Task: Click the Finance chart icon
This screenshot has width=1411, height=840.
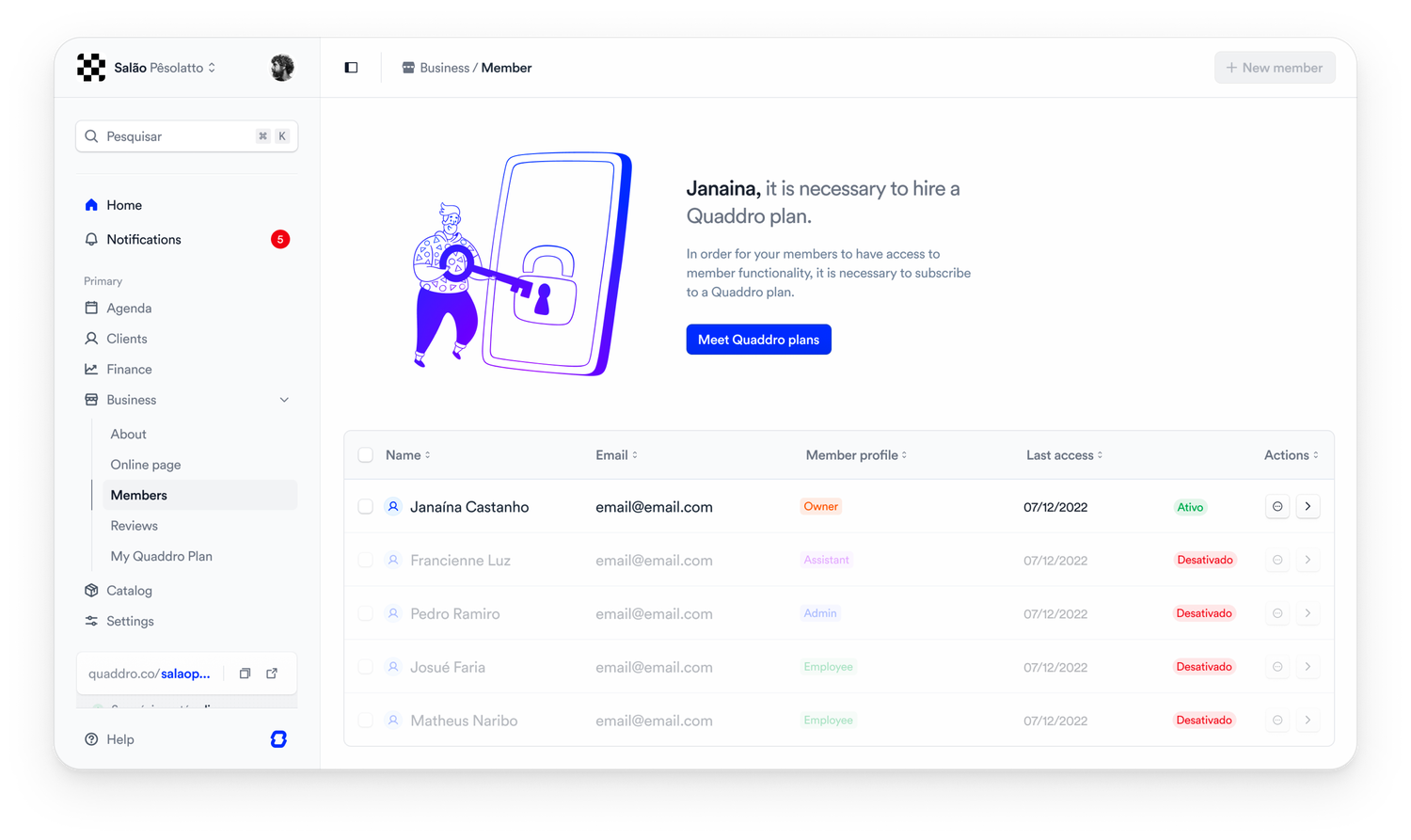Action: pyautogui.click(x=91, y=370)
